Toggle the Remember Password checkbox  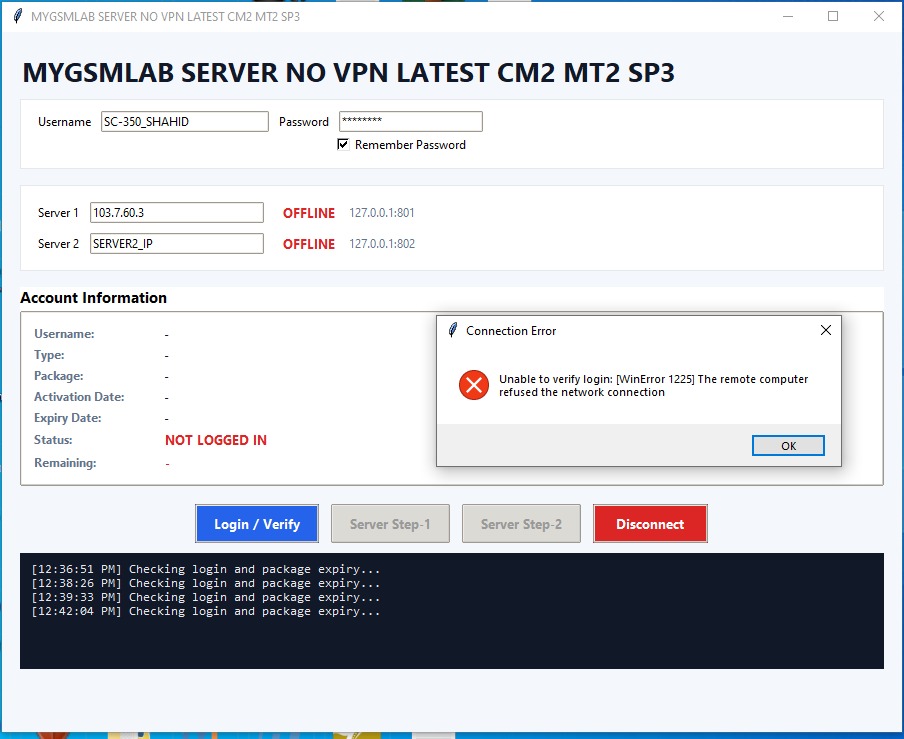point(343,144)
